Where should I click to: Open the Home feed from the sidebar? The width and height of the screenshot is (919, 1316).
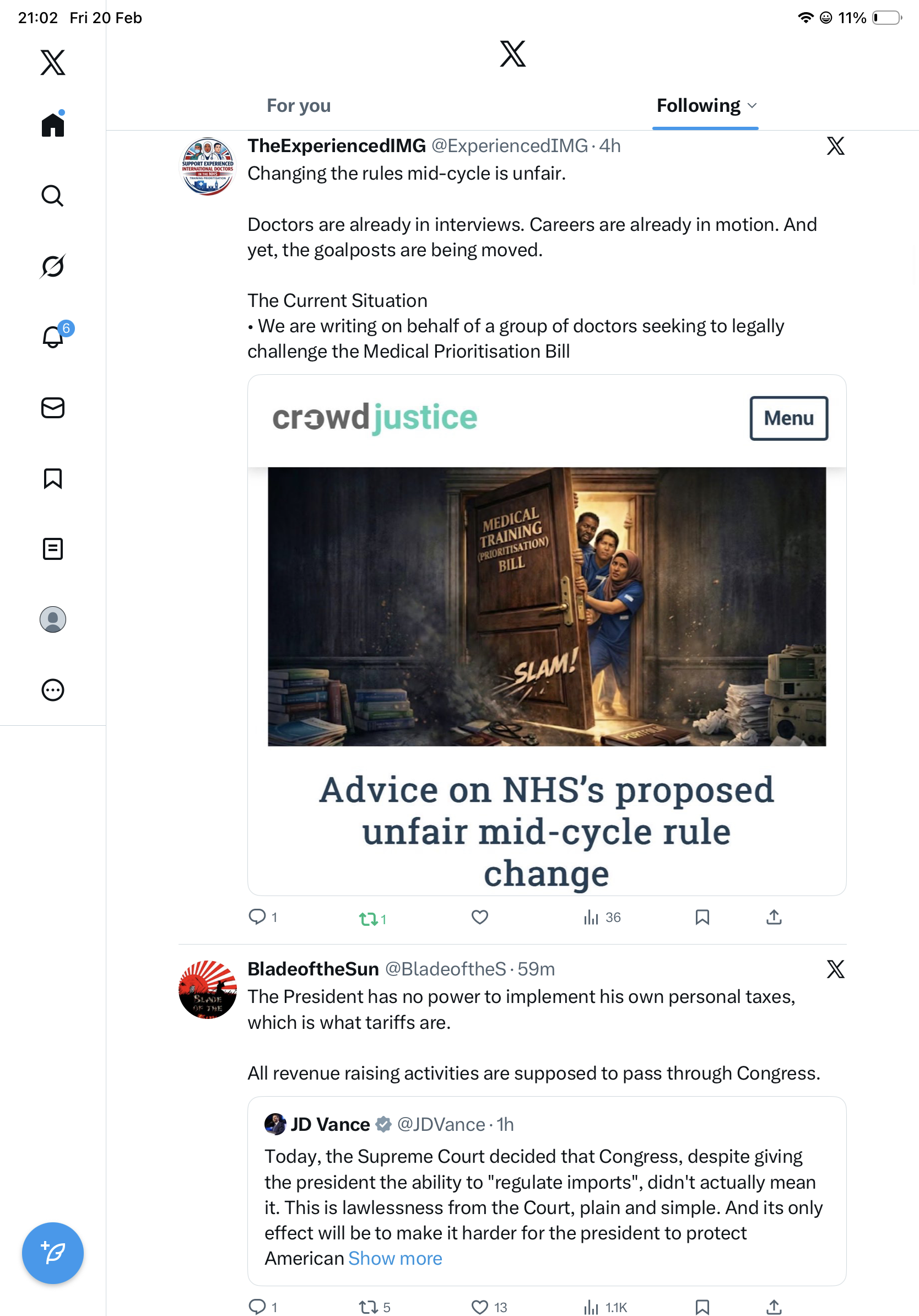[x=53, y=124]
